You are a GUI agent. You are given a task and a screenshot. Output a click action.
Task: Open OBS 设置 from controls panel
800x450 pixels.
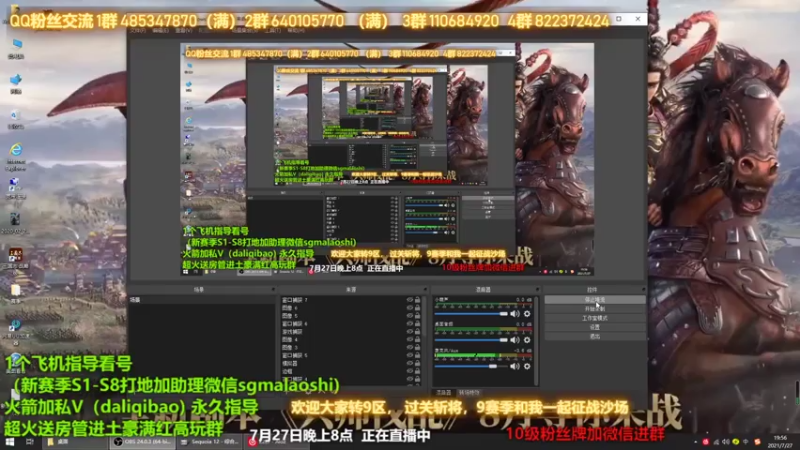[x=594, y=327]
